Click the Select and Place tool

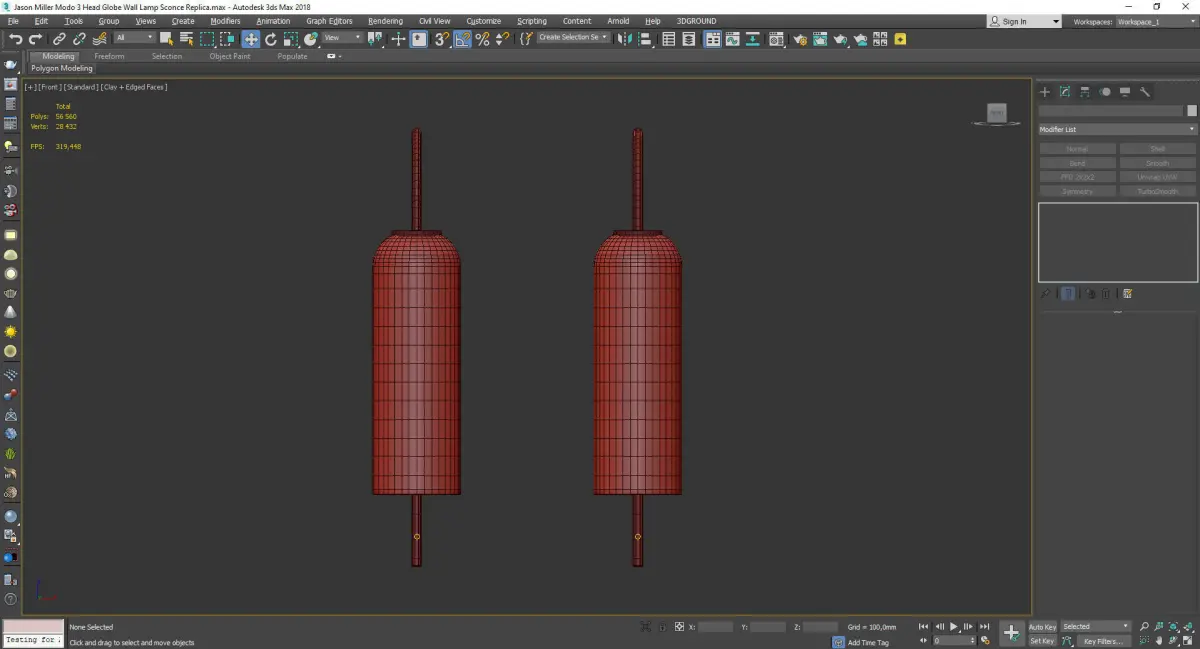pos(311,39)
